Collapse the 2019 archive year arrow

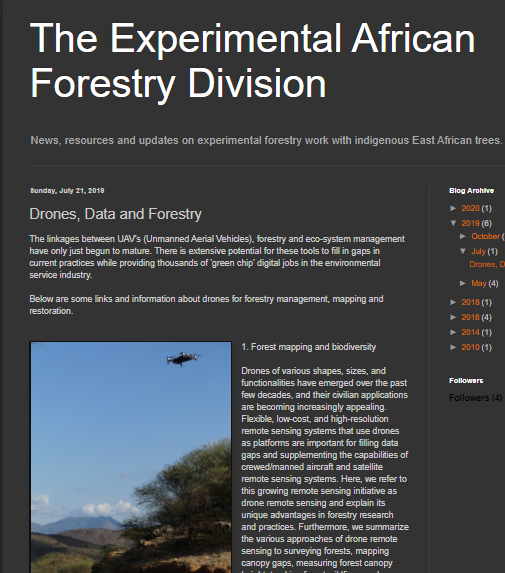(x=453, y=223)
